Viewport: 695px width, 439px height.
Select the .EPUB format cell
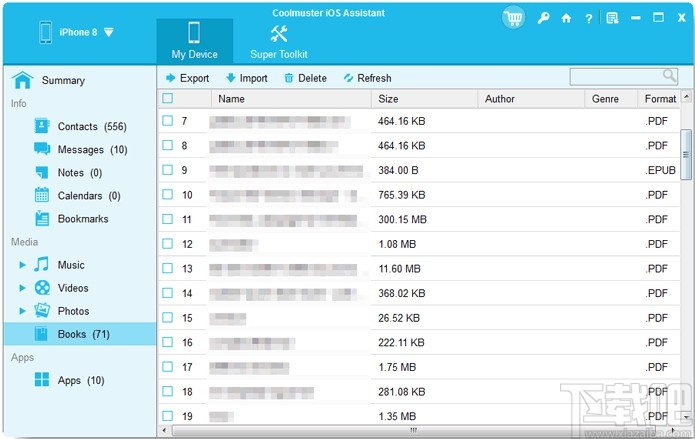[660, 170]
